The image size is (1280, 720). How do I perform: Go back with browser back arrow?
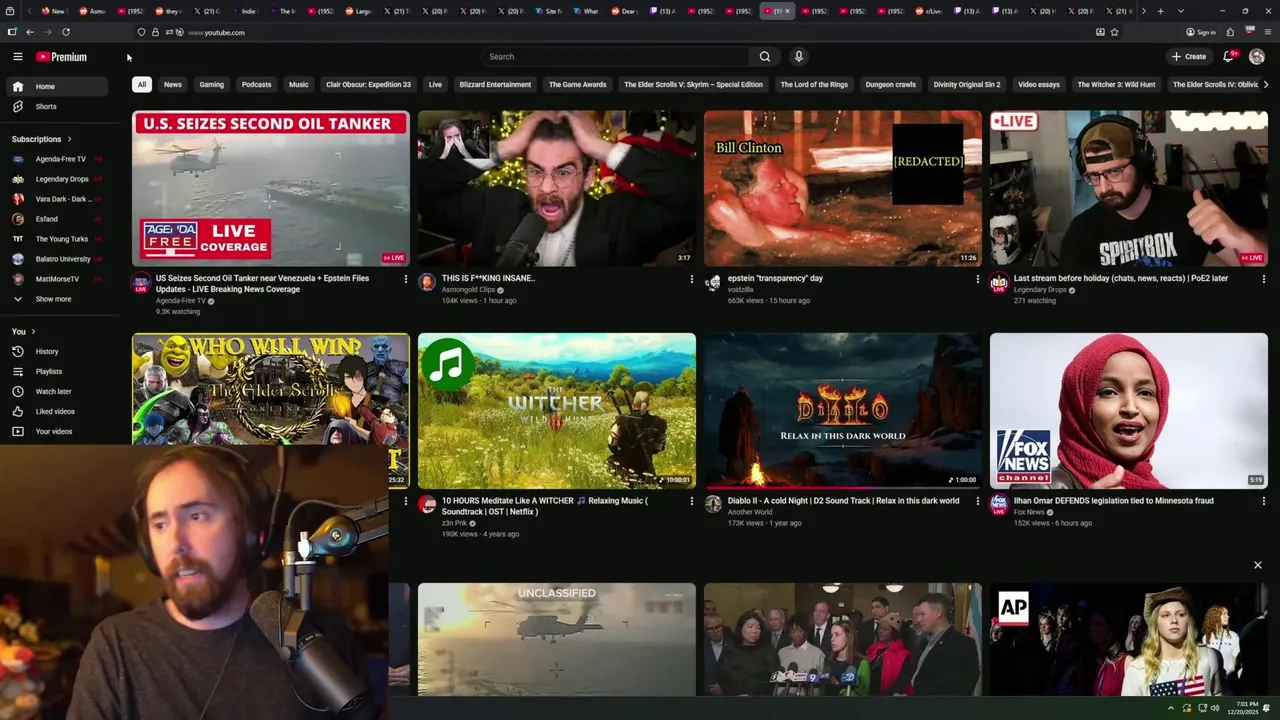[x=30, y=32]
